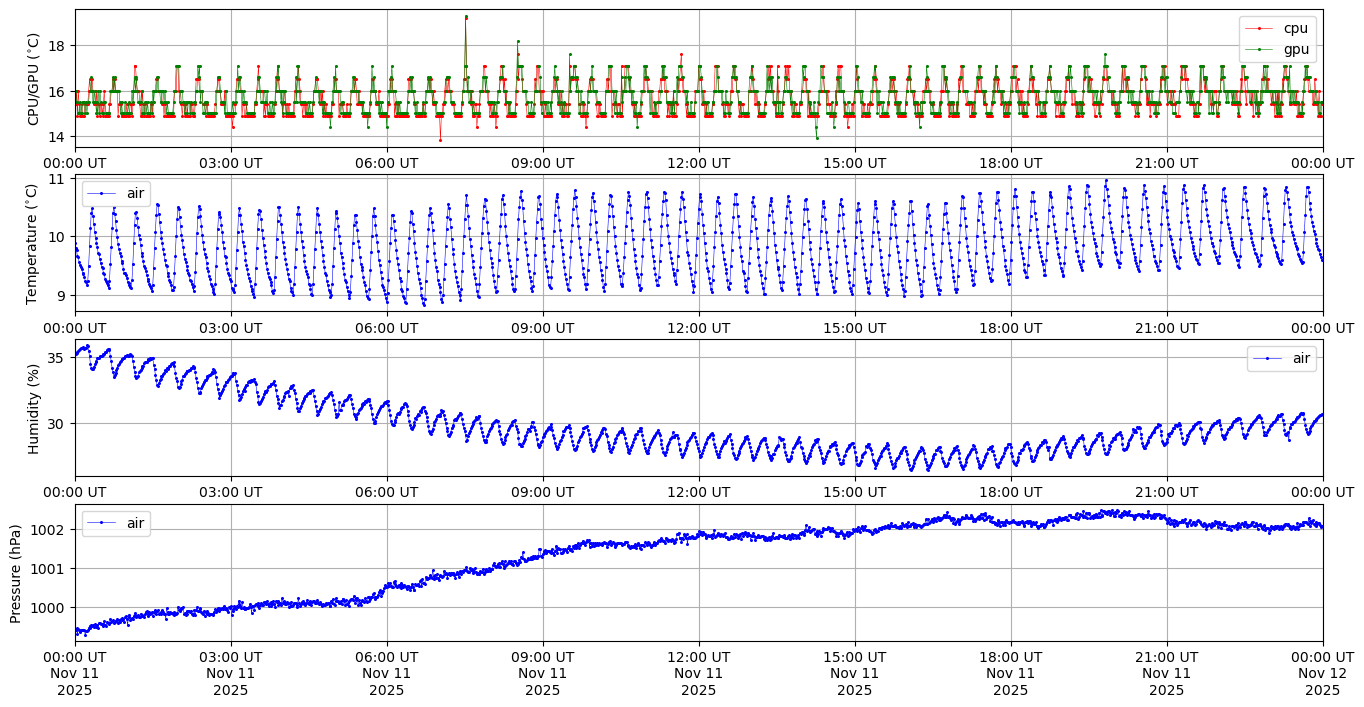Select the cpu label in the legend
The width and height of the screenshot is (1364, 707).
tap(1296, 29)
